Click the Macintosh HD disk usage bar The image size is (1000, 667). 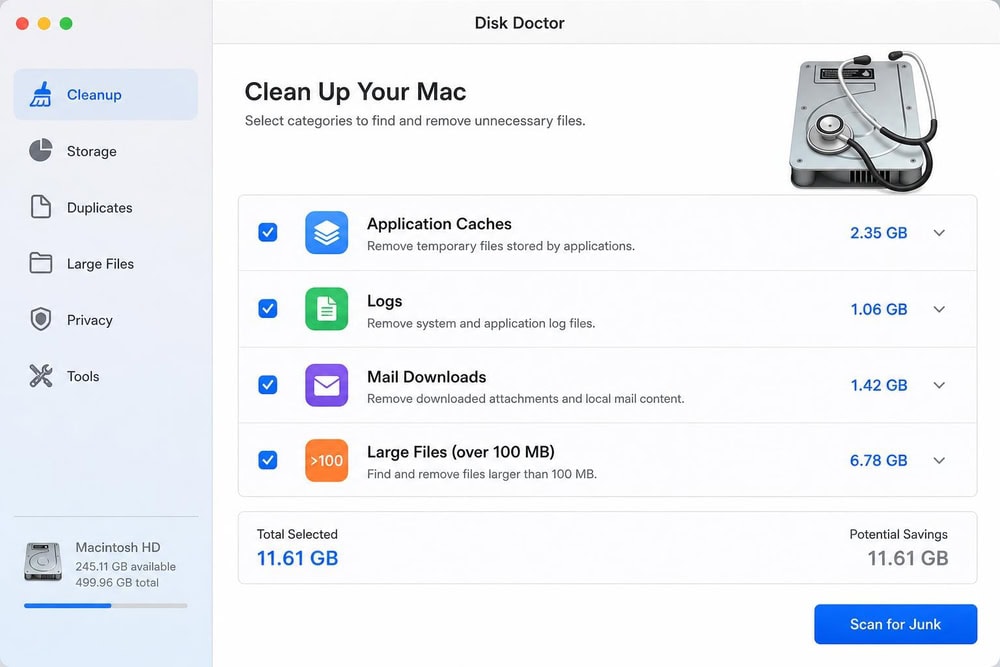[106, 605]
